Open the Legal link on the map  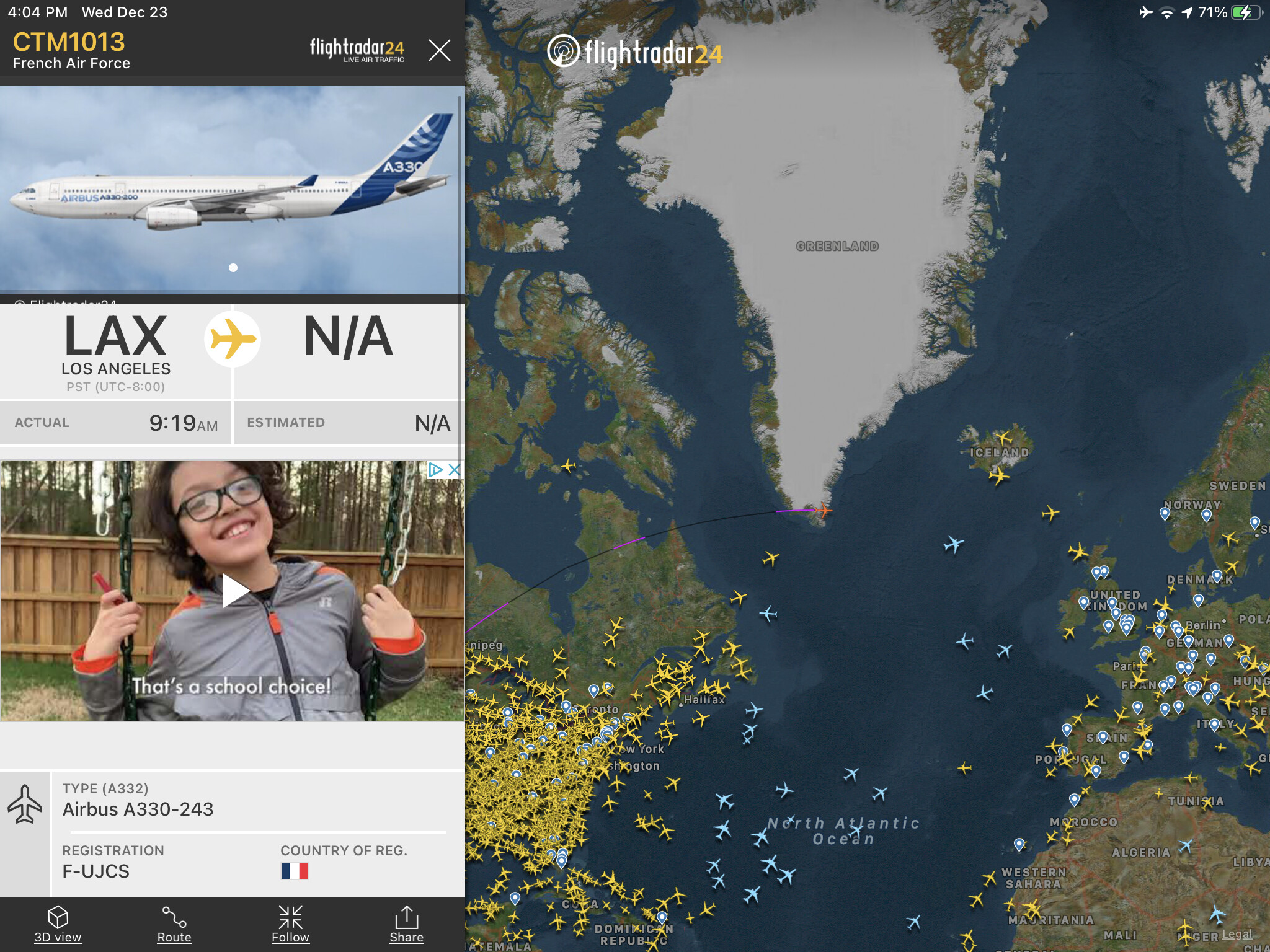(1237, 934)
